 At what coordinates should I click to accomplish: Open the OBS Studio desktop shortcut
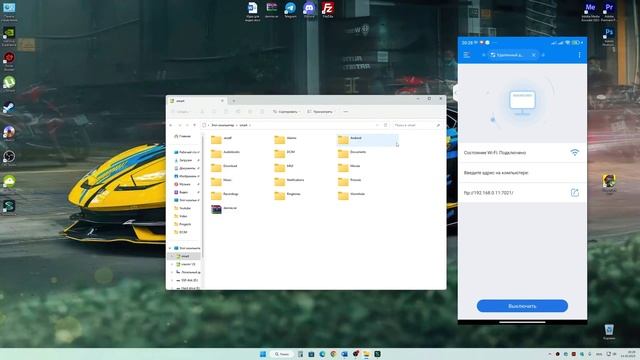click(9, 158)
